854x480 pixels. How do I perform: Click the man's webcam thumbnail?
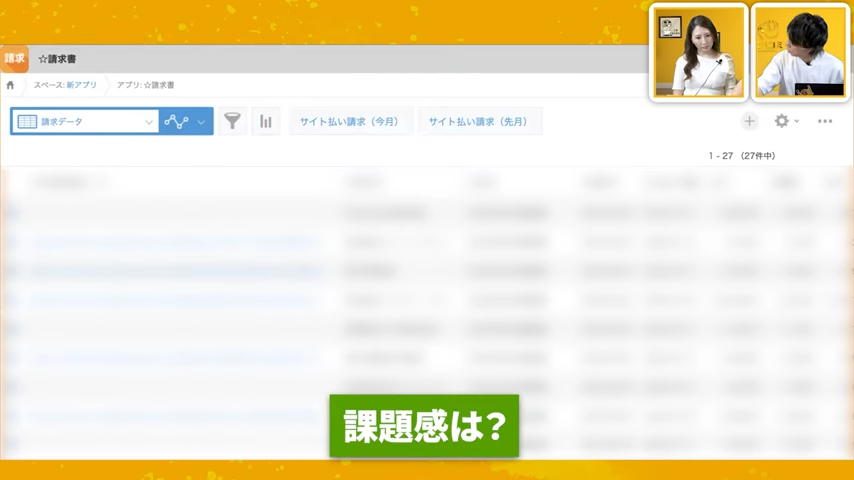point(799,52)
